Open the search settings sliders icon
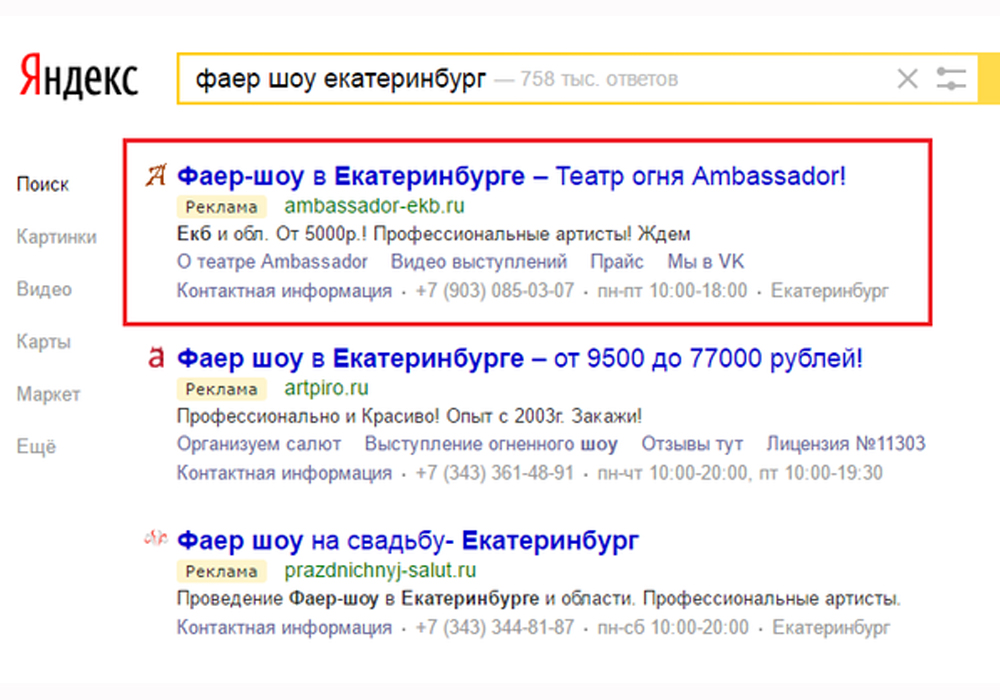 tap(951, 79)
